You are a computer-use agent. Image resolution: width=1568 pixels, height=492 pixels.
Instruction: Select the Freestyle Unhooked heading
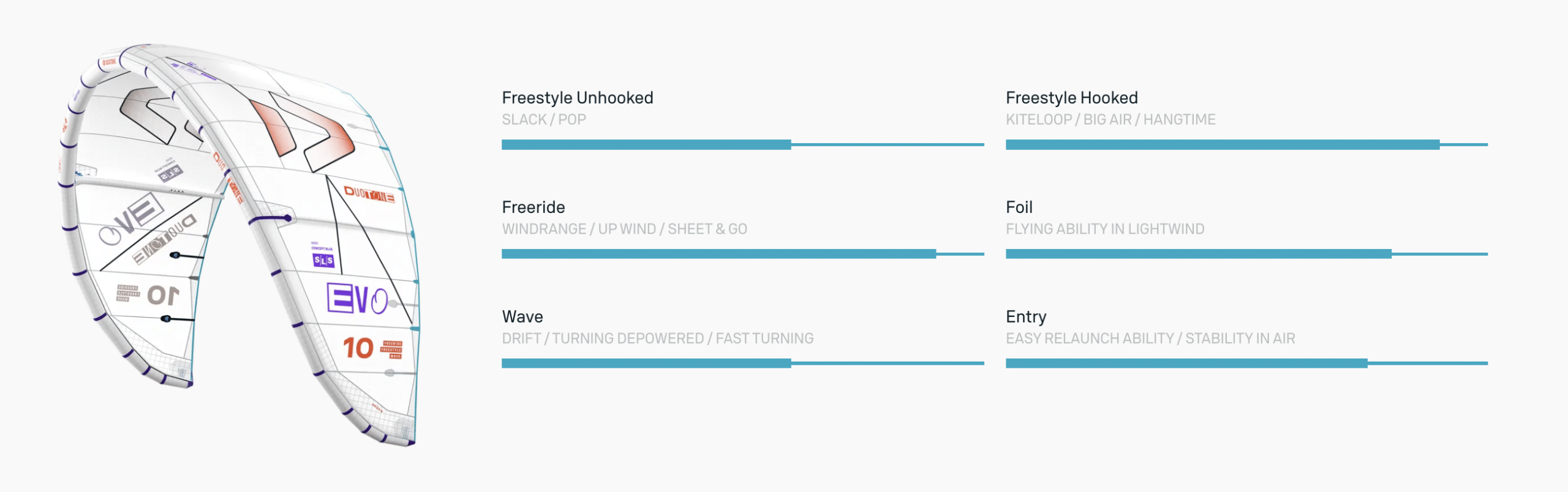click(577, 98)
